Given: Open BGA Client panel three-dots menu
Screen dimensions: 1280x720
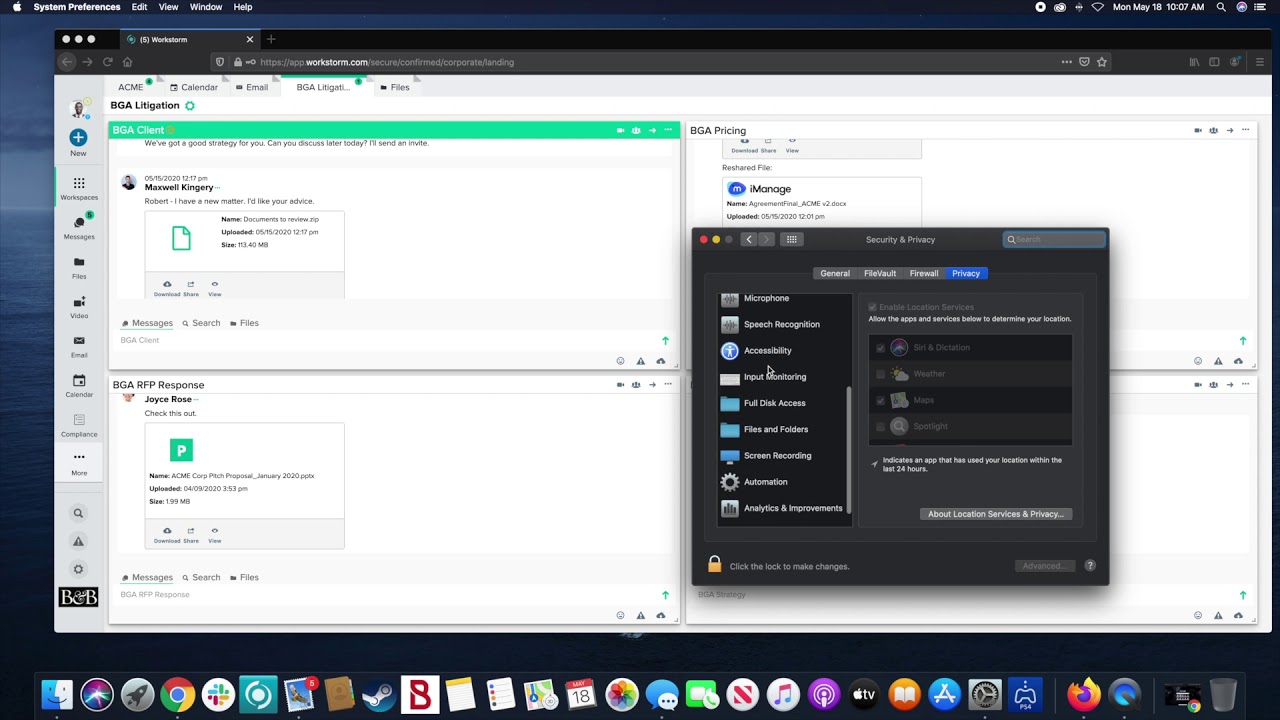Looking at the screenshot, I should pos(668,130).
